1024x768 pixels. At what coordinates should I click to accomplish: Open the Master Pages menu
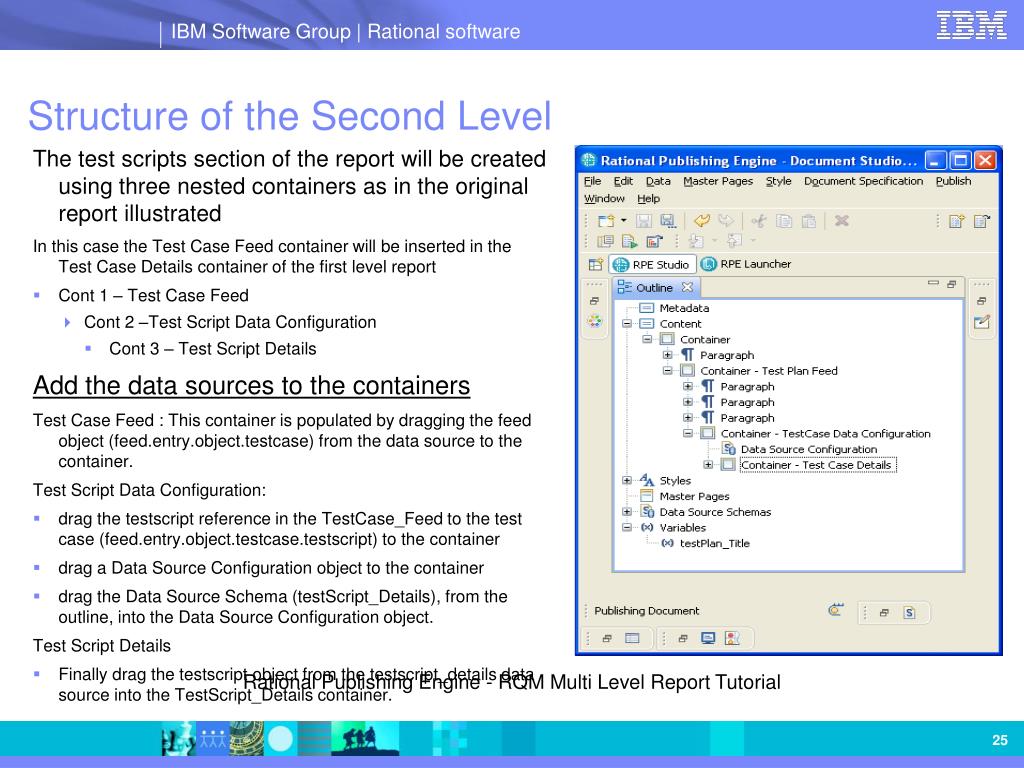pos(717,181)
